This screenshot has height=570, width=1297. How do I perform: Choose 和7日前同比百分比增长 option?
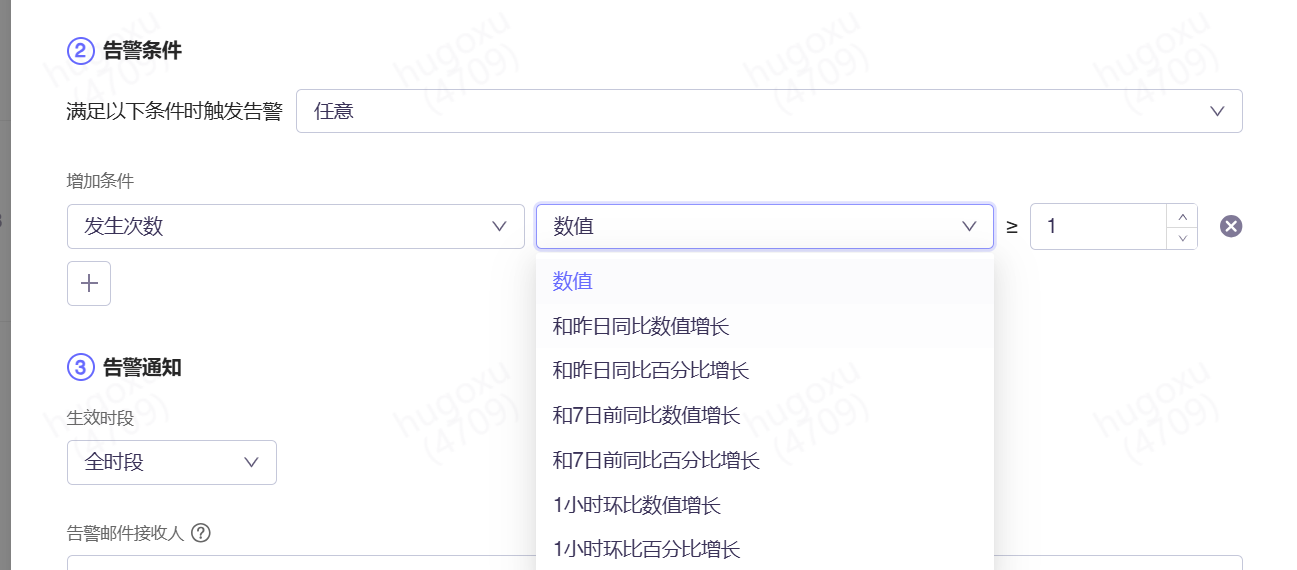pyautogui.click(x=765, y=460)
